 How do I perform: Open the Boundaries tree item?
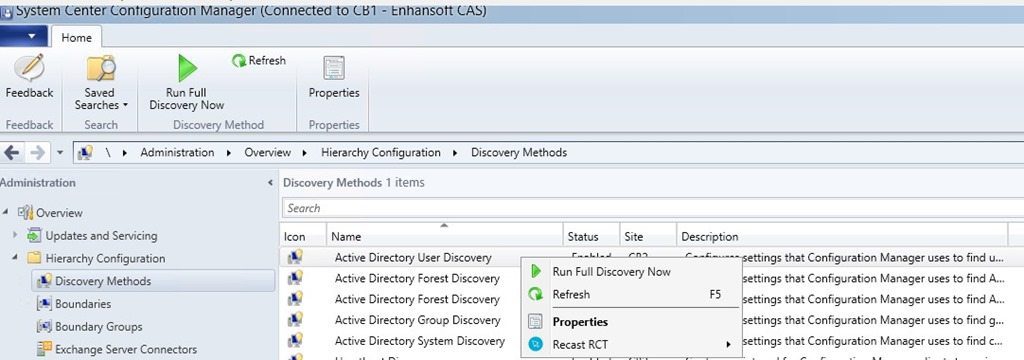(83, 304)
